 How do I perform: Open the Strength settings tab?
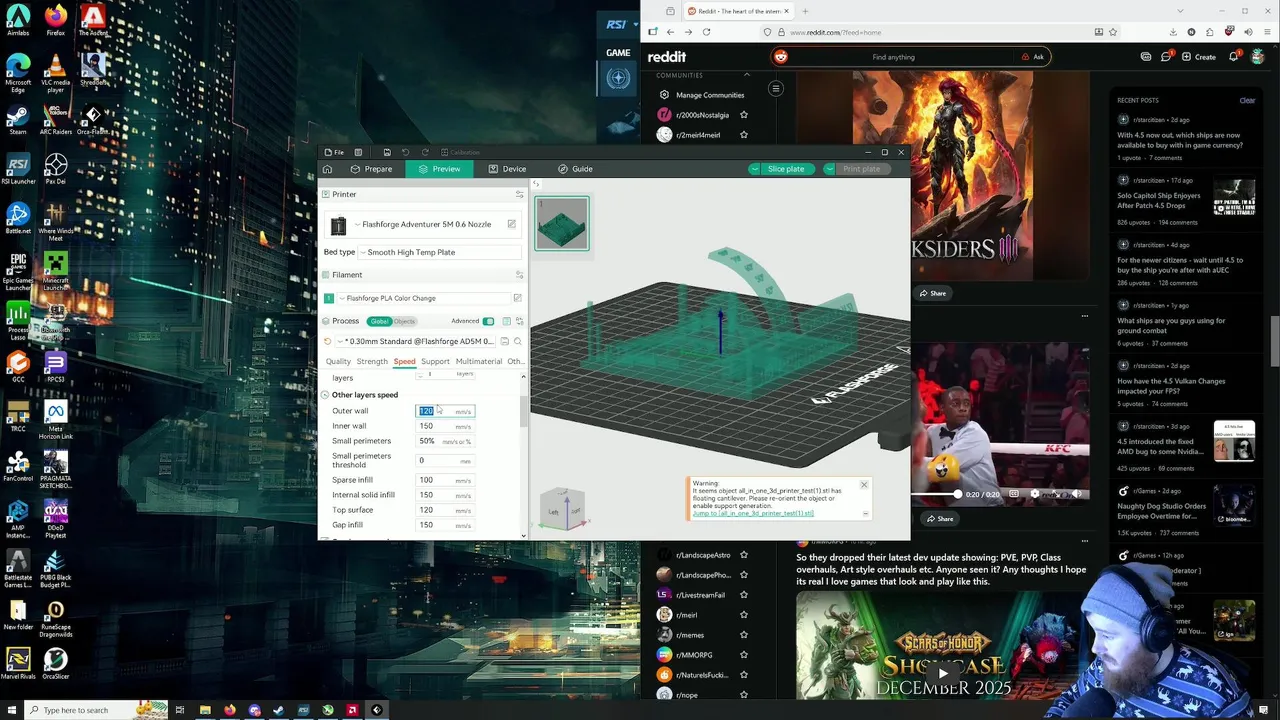[x=372, y=361]
